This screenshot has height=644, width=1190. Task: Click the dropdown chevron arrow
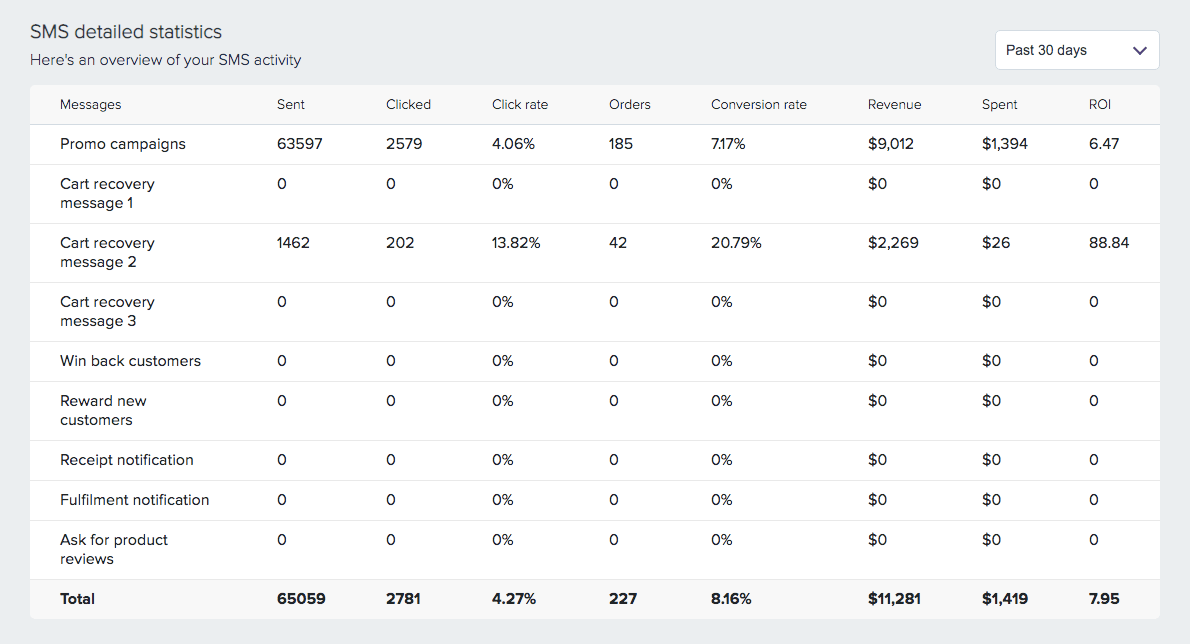[1139, 50]
